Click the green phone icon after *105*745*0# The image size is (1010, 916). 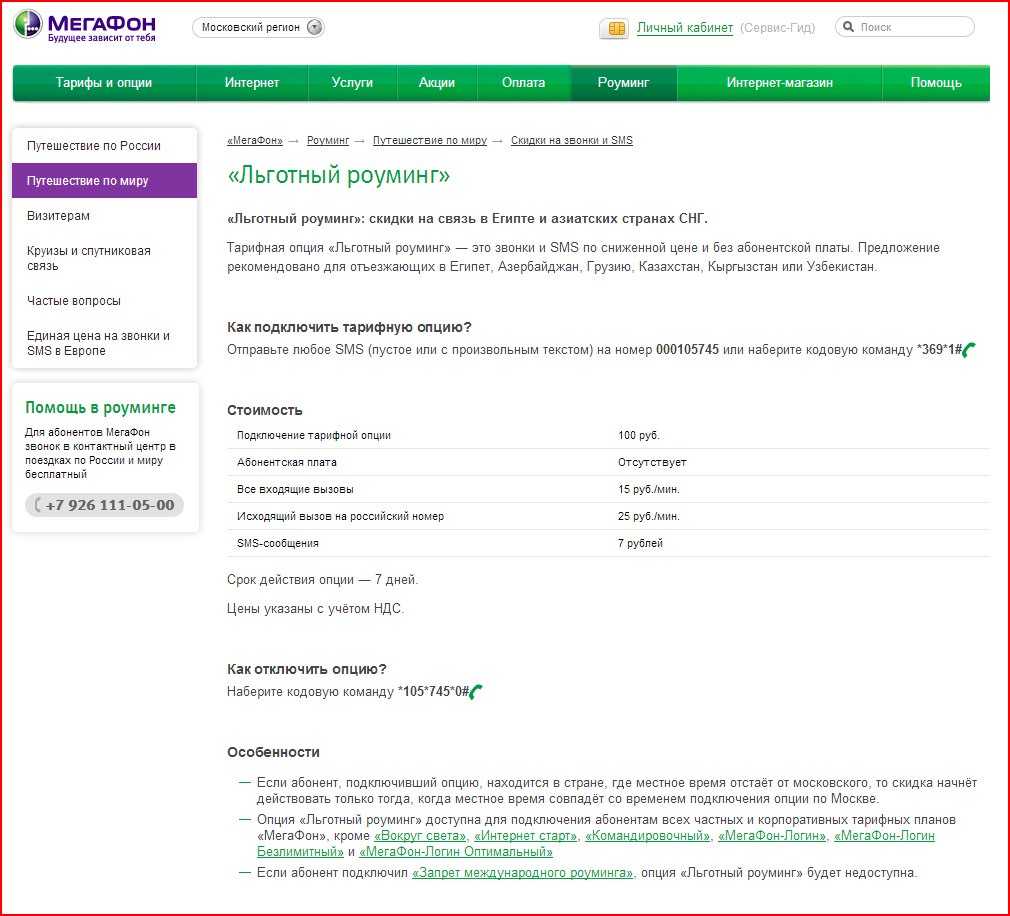pos(476,692)
